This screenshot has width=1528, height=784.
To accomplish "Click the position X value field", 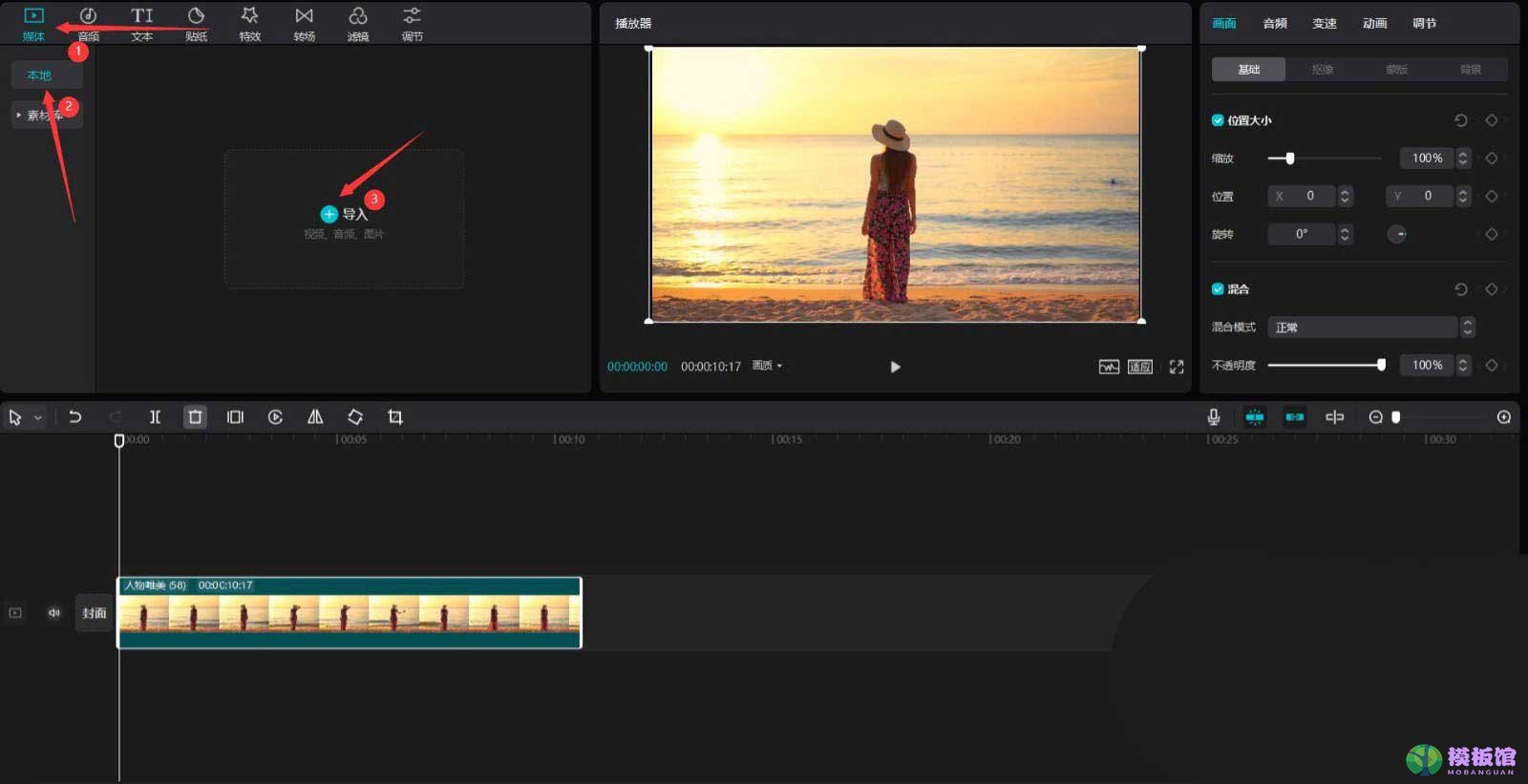I will (x=1302, y=196).
